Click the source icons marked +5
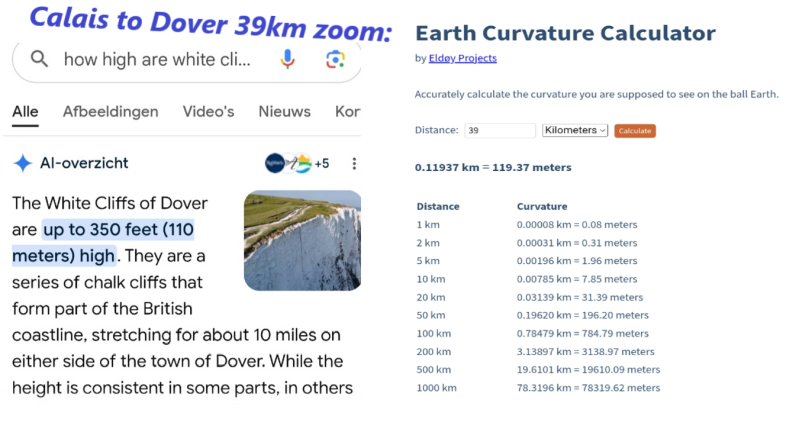The height and width of the screenshot is (432, 799). (x=297, y=163)
